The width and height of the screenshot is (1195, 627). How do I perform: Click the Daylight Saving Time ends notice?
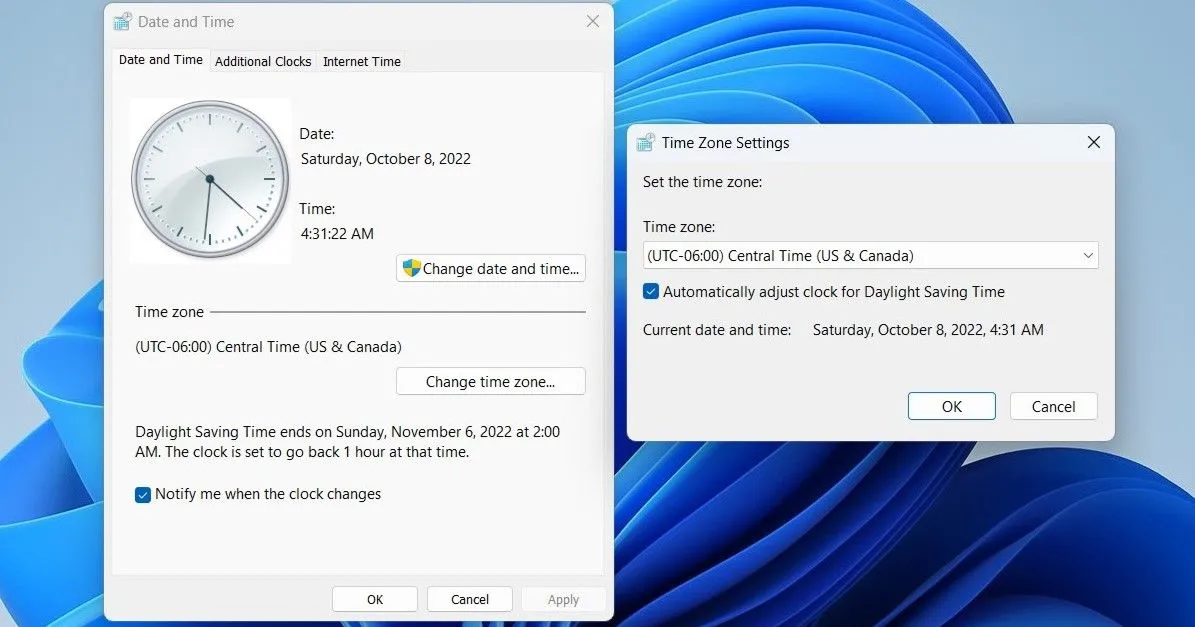coord(348,442)
